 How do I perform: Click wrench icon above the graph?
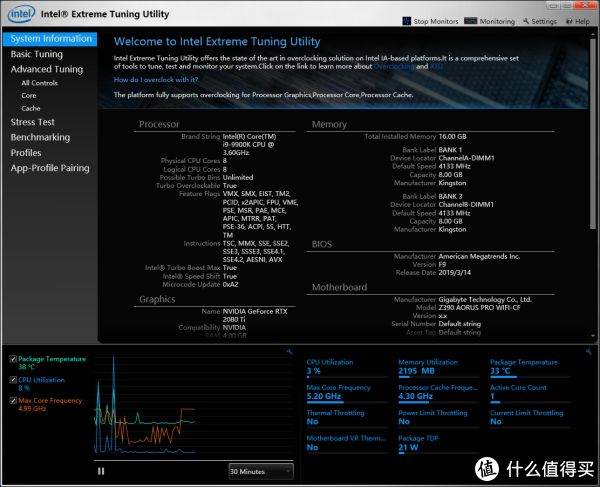(289, 352)
